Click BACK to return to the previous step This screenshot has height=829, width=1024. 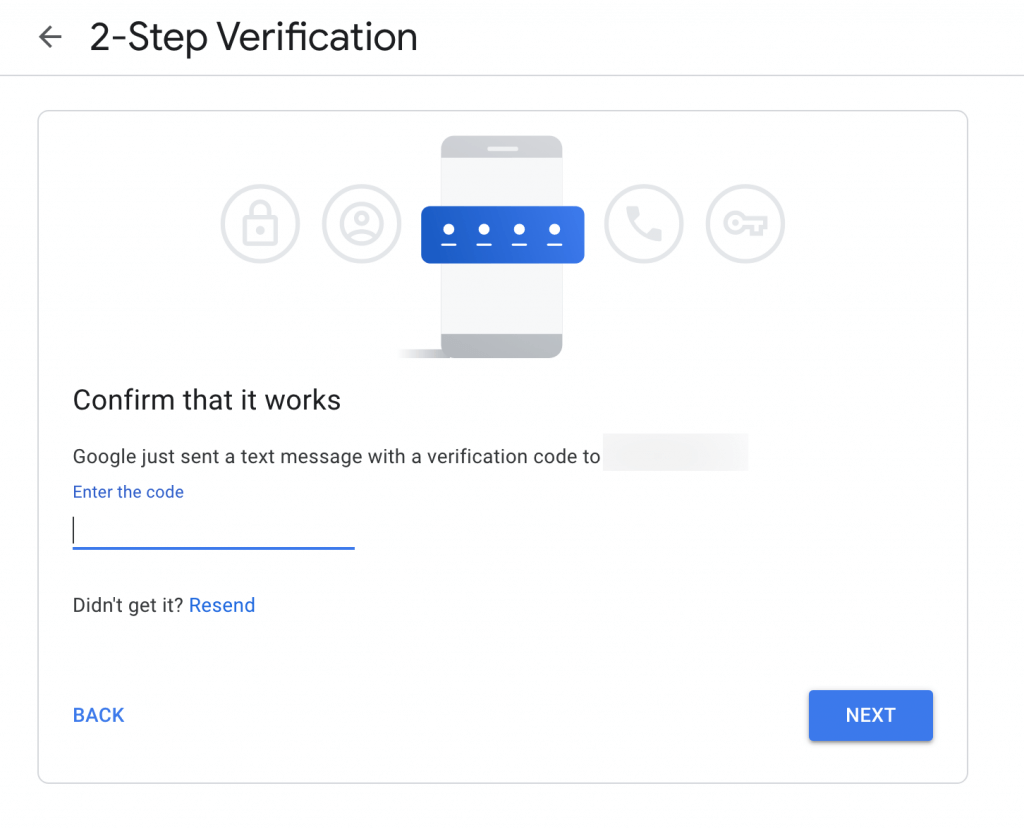98,715
